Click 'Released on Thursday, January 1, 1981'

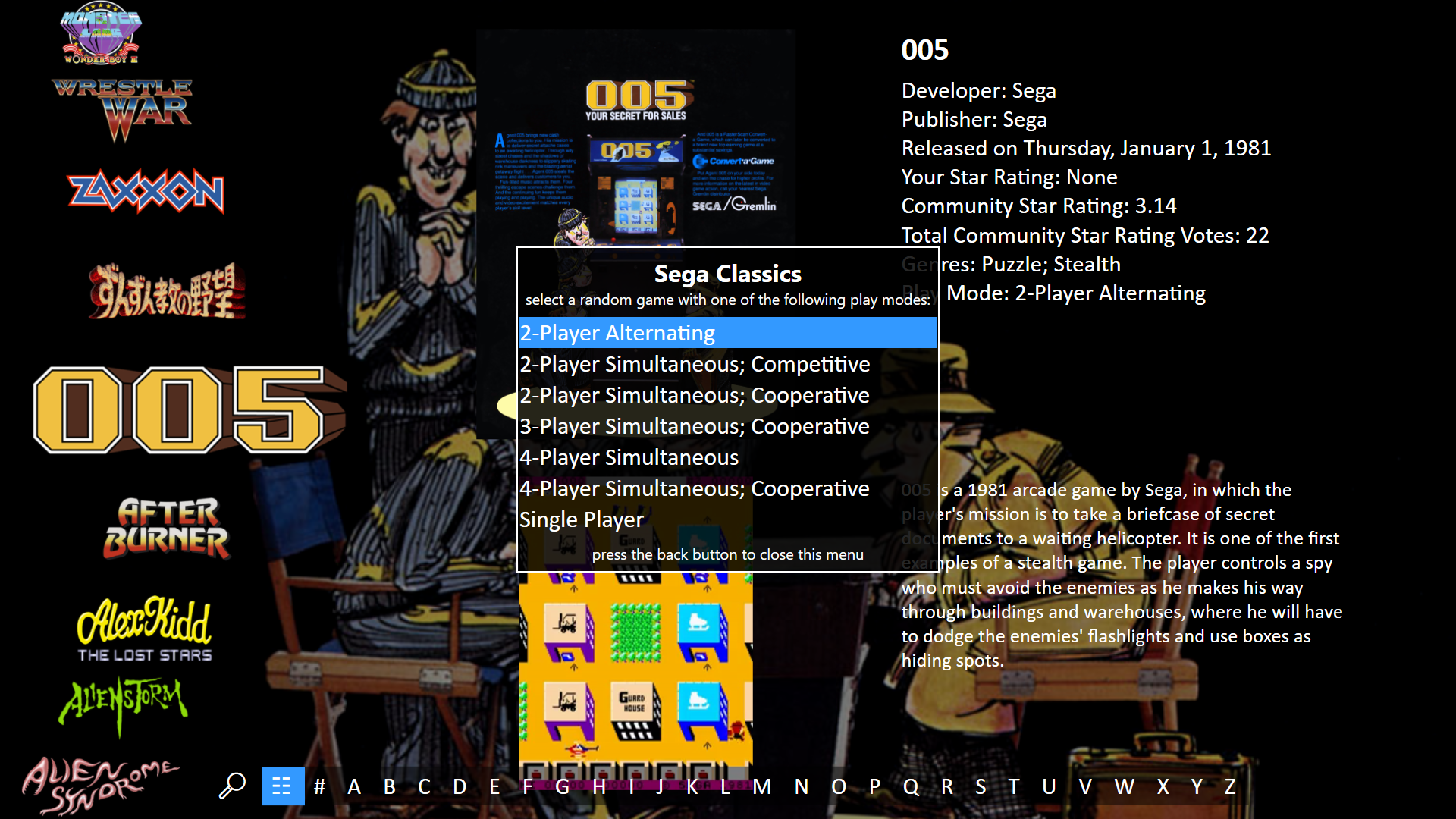(x=1086, y=148)
